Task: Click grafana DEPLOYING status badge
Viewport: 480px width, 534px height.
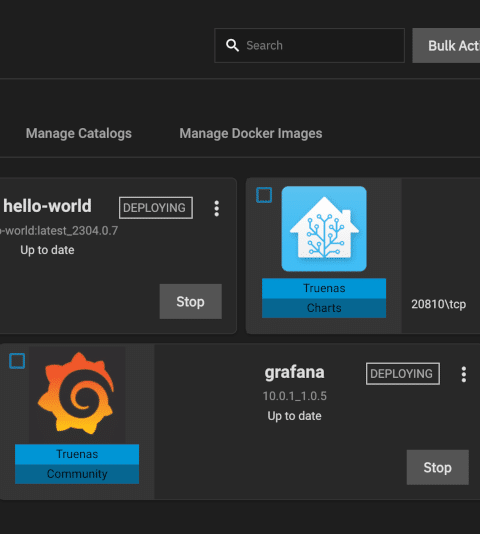Action: [x=403, y=374]
